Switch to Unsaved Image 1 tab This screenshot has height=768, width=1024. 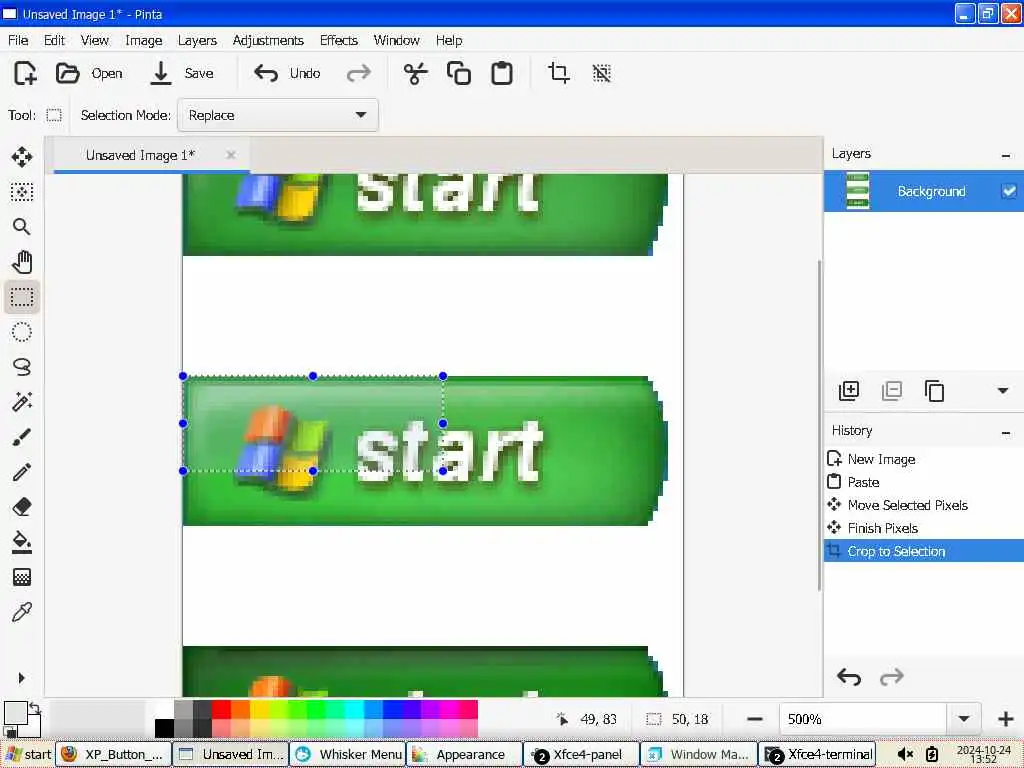[x=140, y=155]
